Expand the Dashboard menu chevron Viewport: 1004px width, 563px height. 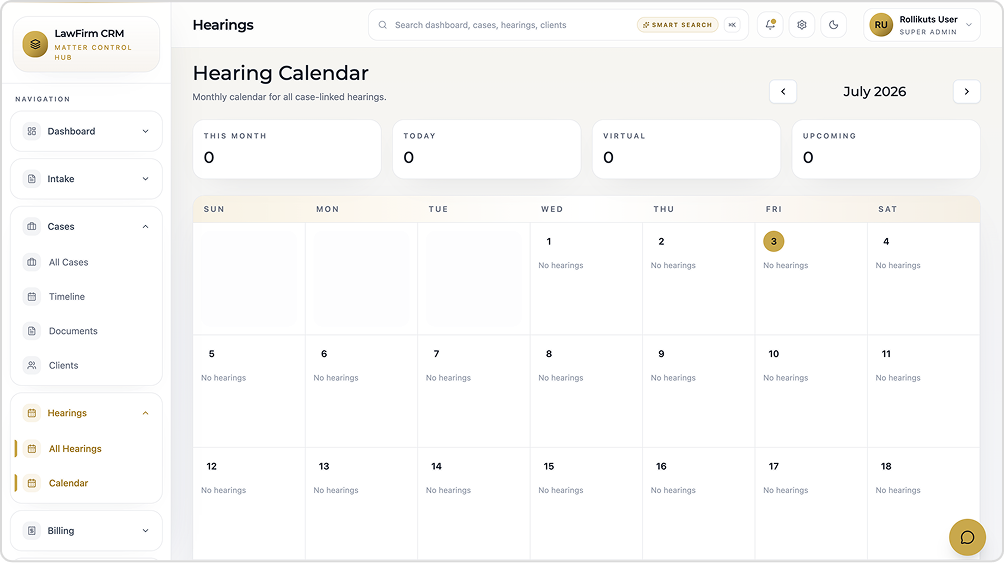[x=145, y=131]
